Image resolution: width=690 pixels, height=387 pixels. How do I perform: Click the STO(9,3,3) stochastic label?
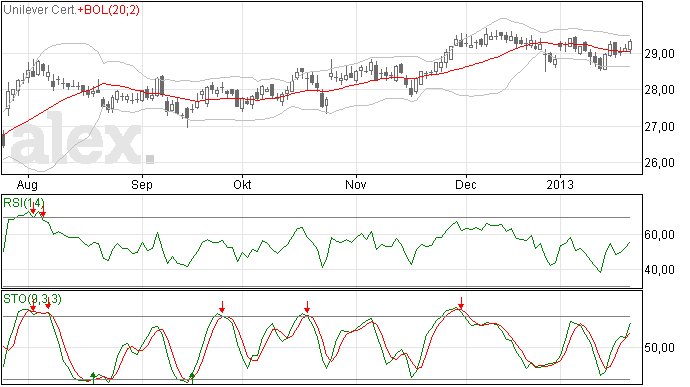pos(33,299)
